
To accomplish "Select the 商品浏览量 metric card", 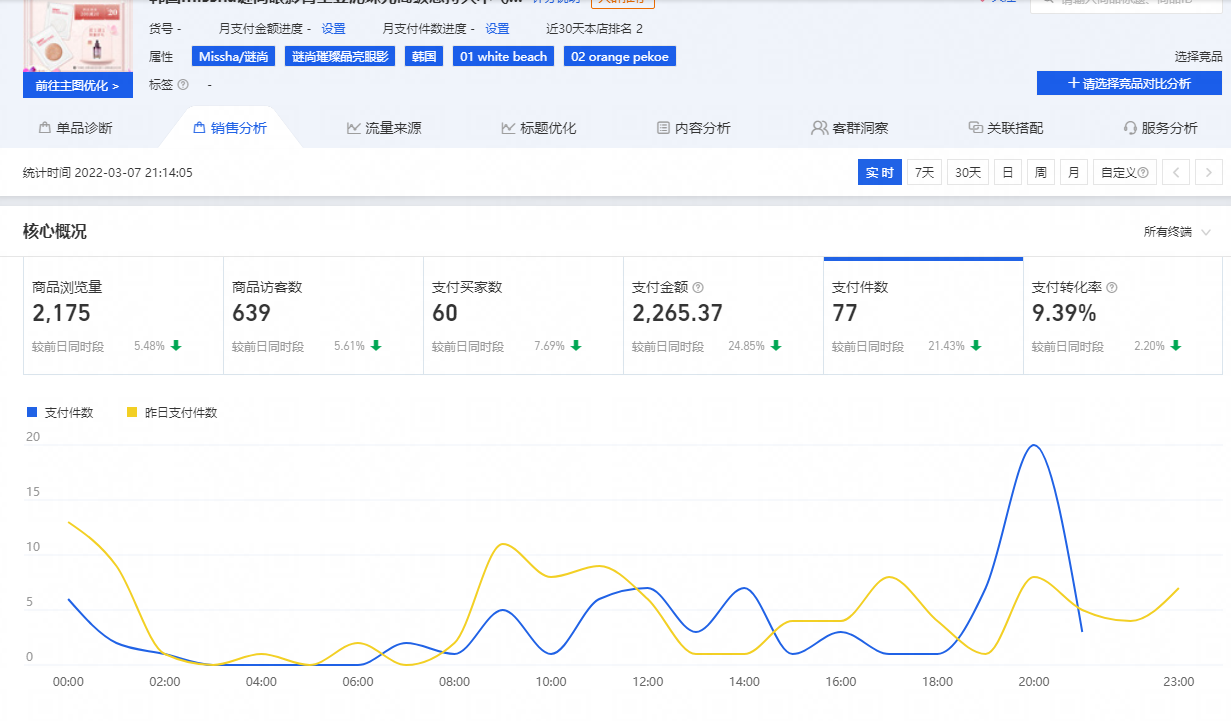I will coord(123,315).
